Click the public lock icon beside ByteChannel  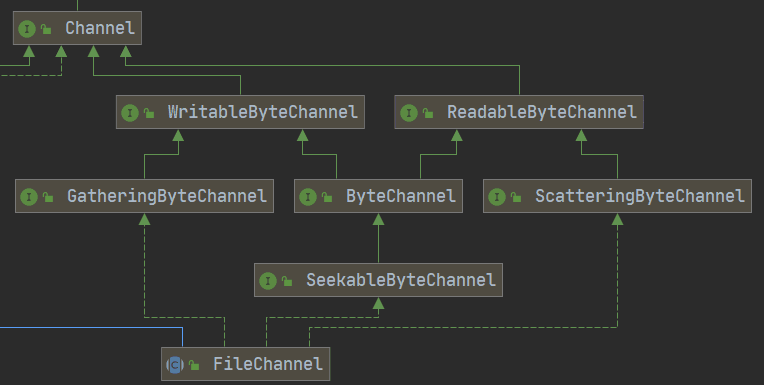327,197
